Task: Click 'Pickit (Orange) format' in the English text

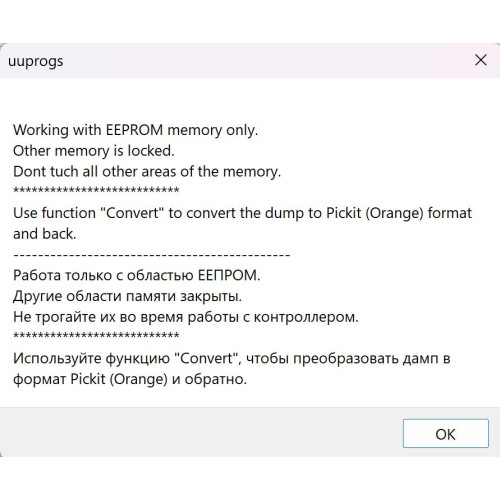Action: coord(399,213)
